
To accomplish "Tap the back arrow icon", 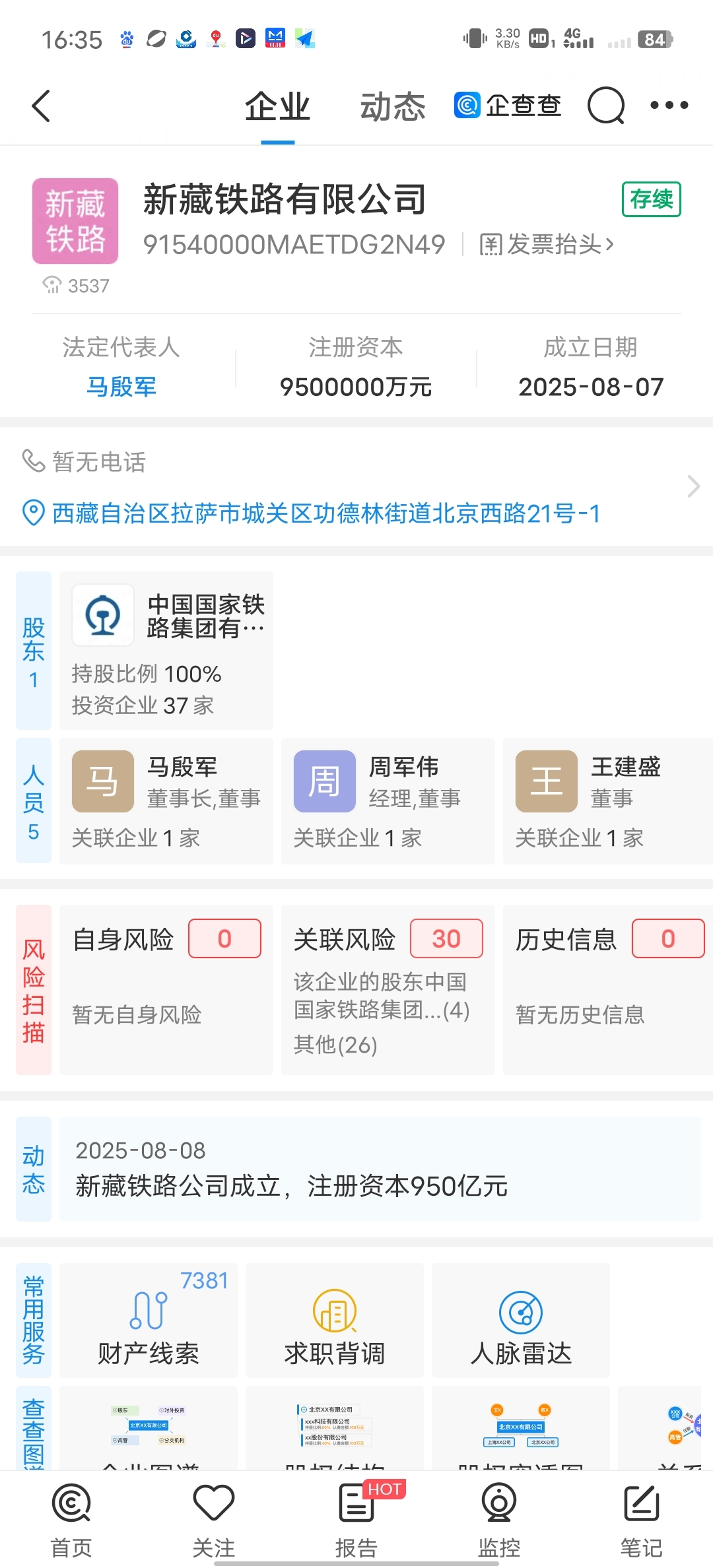I will (x=41, y=106).
